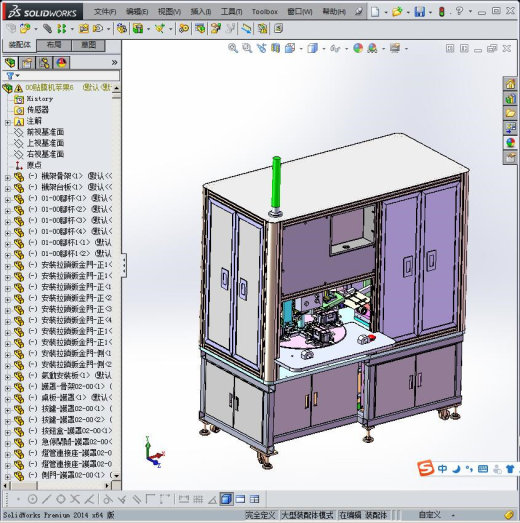520x523 pixels.
Task: Open File Explorer task pane folder icon
Action: click(511, 113)
